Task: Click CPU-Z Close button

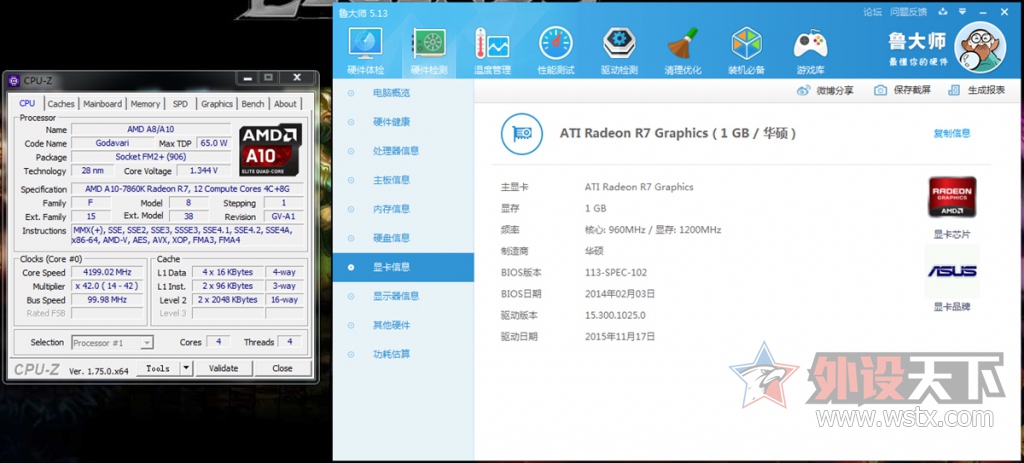Action: (x=282, y=368)
